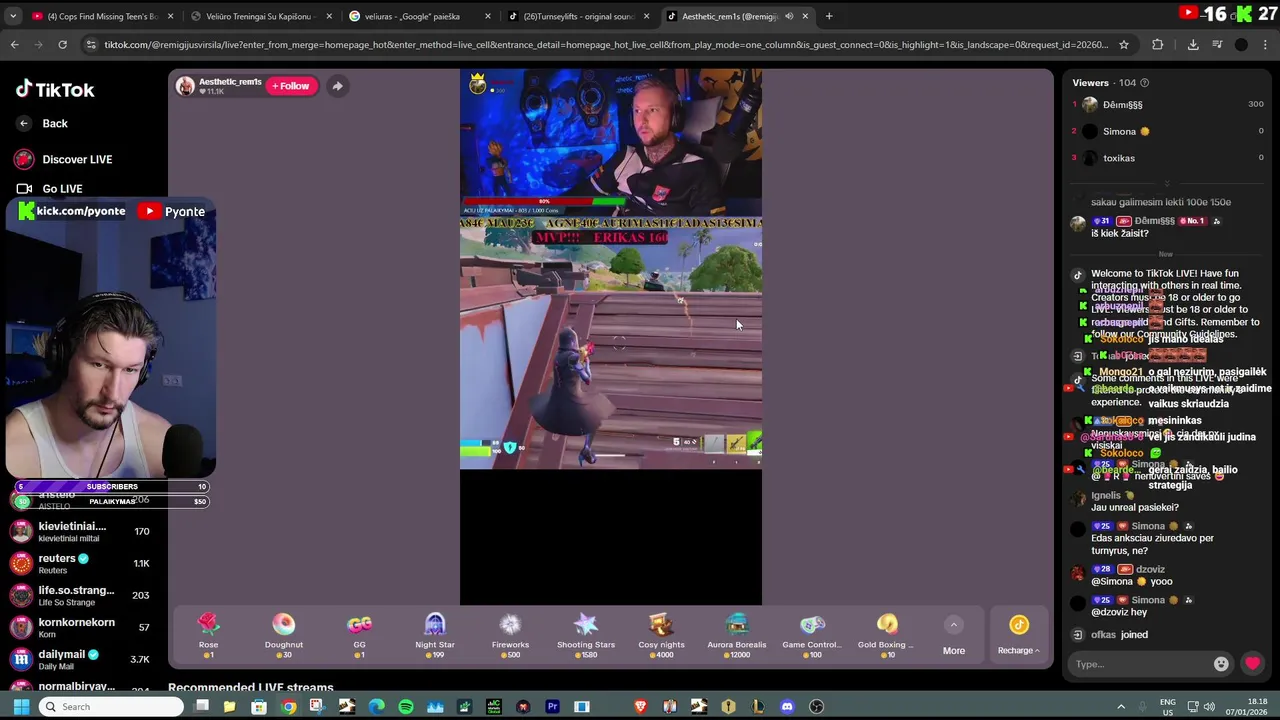The width and height of the screenshot is (1280, 720).
Task: Click the browser back arrow
Action: [14, 45]
